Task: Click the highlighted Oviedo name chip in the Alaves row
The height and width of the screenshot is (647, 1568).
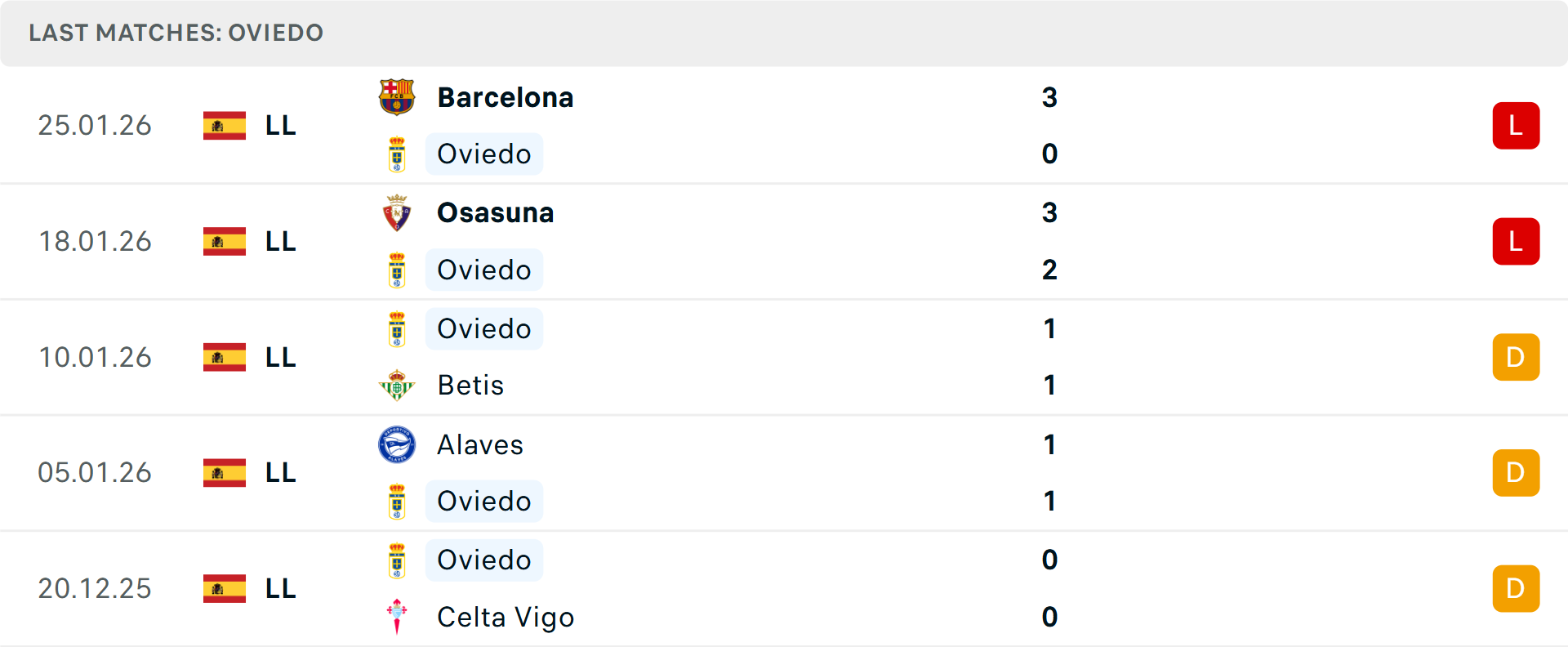Action: (483, 501)
